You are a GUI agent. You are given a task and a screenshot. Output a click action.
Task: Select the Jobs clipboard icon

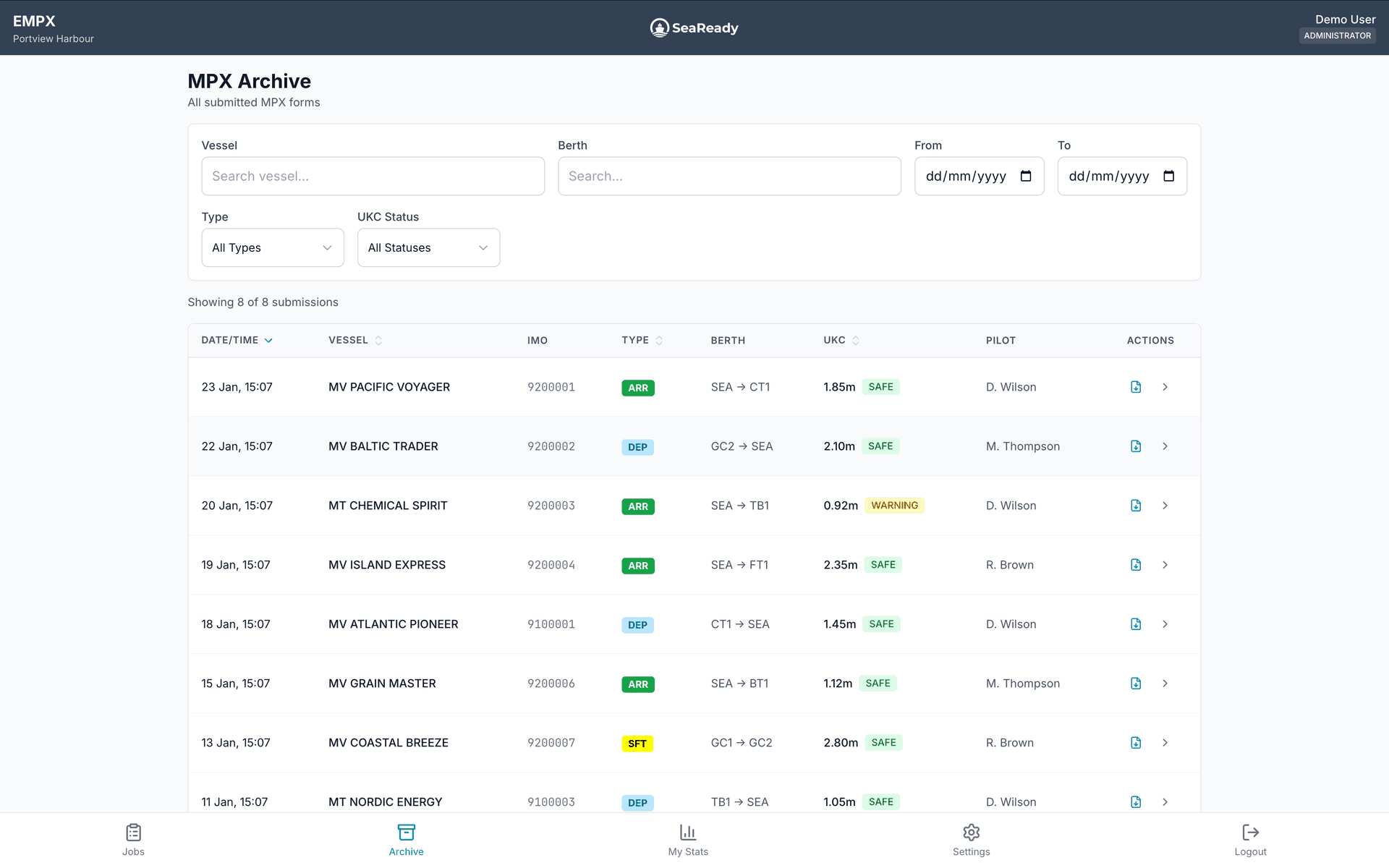click(133, 832)
